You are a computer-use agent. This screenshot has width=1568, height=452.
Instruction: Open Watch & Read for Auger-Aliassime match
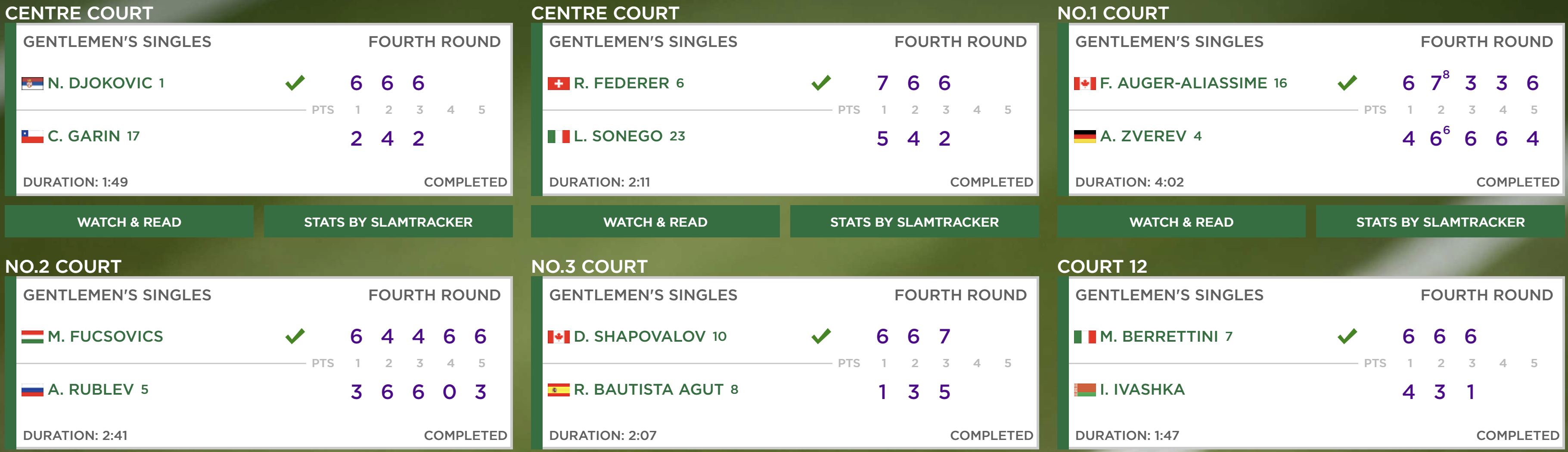point(1181,222)
